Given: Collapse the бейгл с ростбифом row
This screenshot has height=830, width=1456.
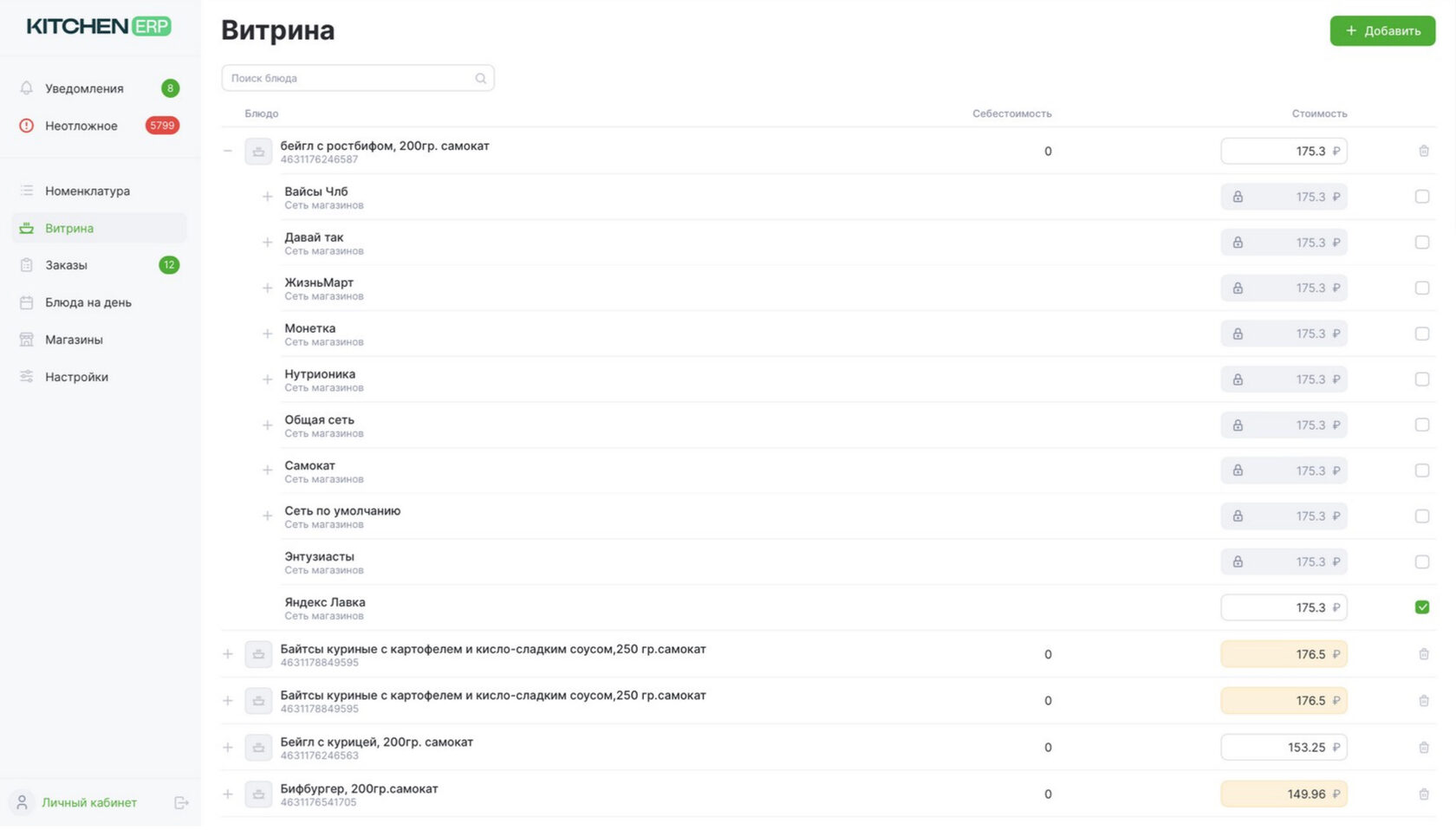Looking at the screenshot, I should point(228,151).
